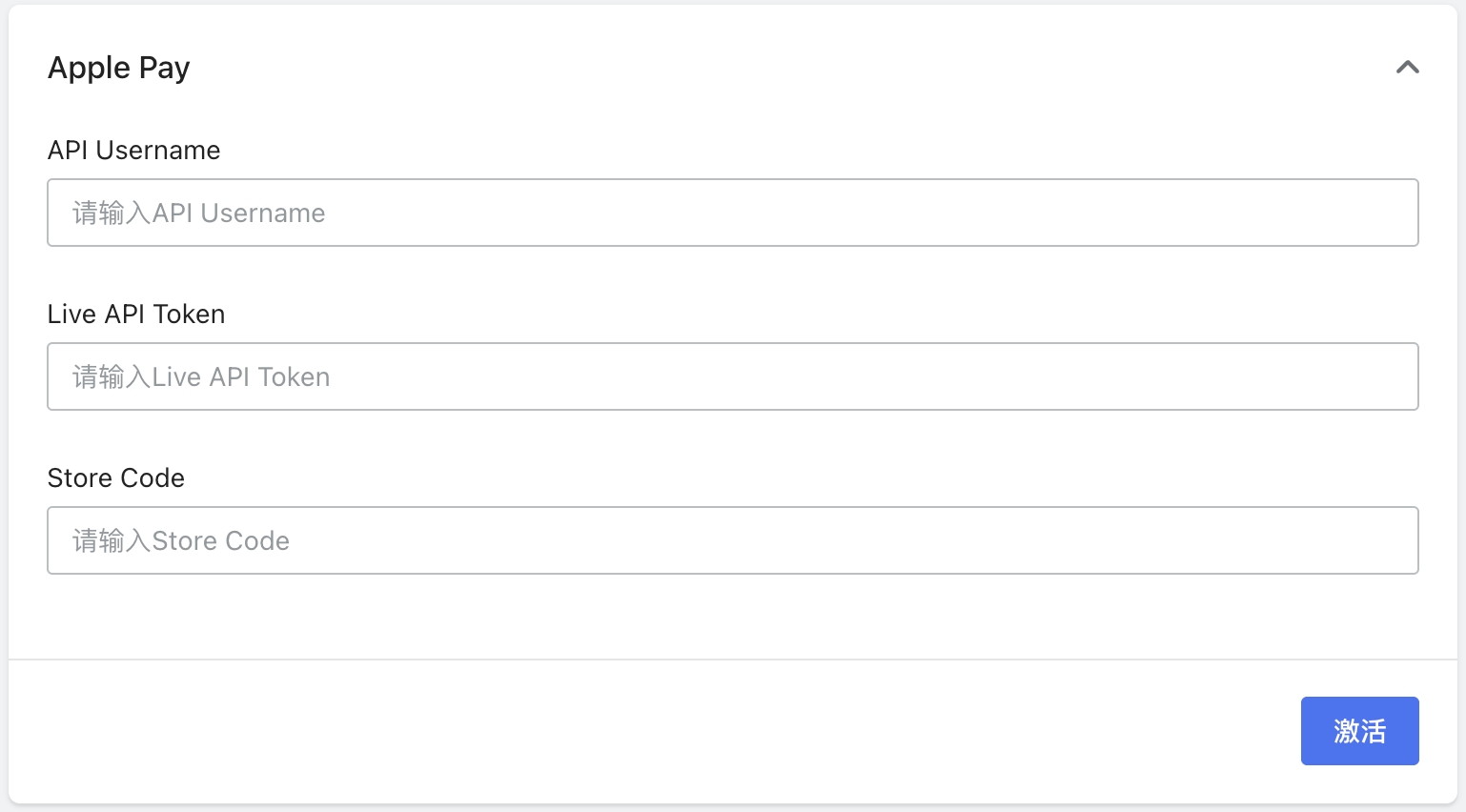
Task: Focus the API Username input field
Action: 732,213
